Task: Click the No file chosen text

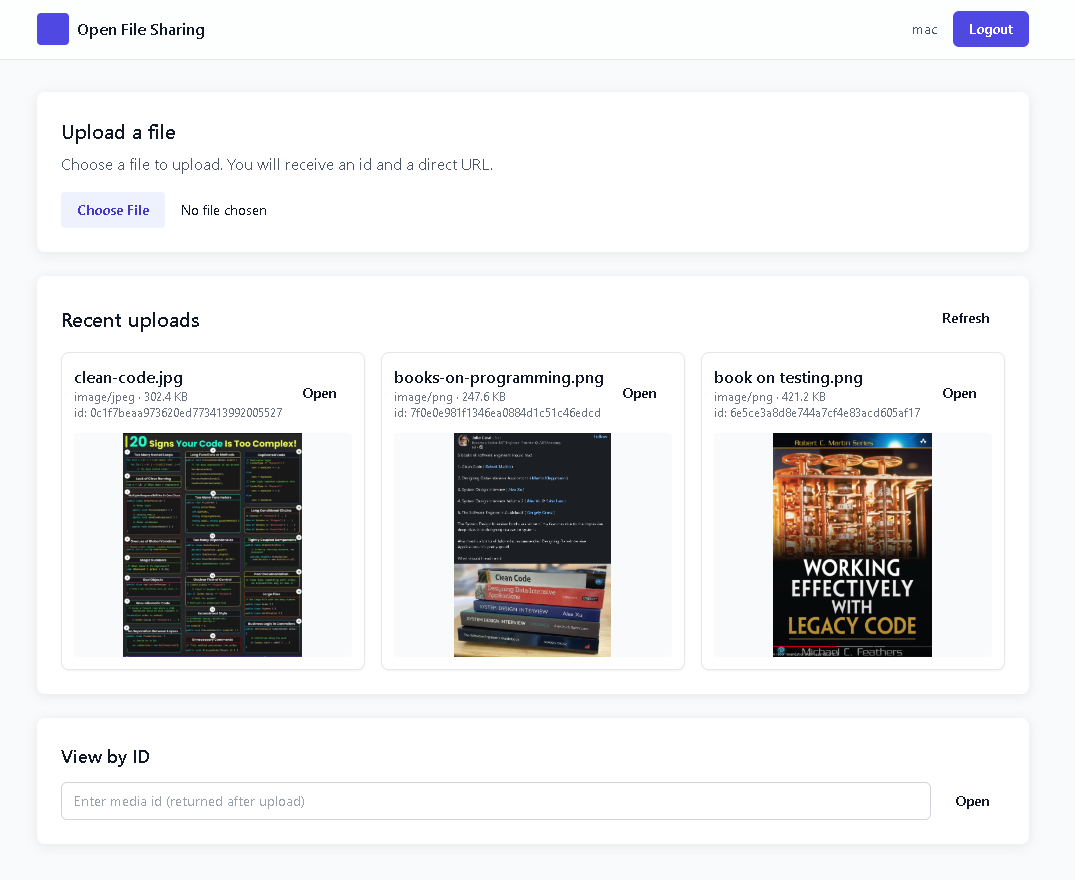Action: coord(223,210)
